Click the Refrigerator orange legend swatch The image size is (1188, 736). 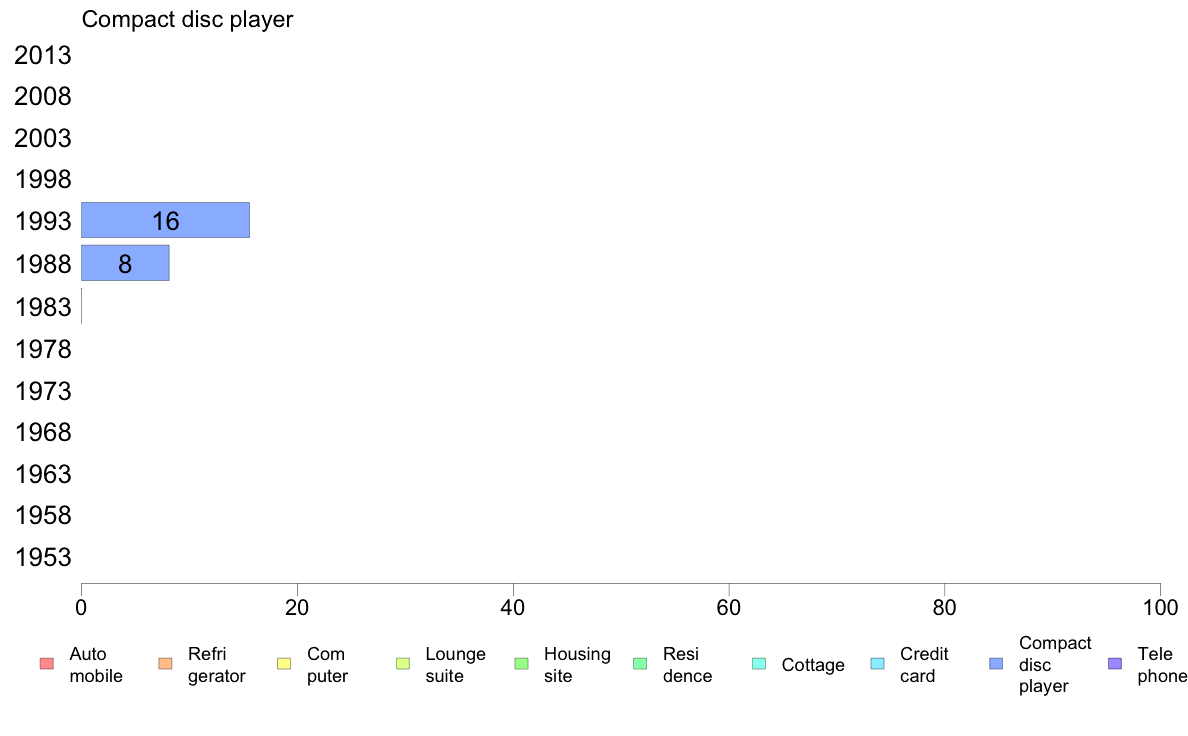(165, 664)
